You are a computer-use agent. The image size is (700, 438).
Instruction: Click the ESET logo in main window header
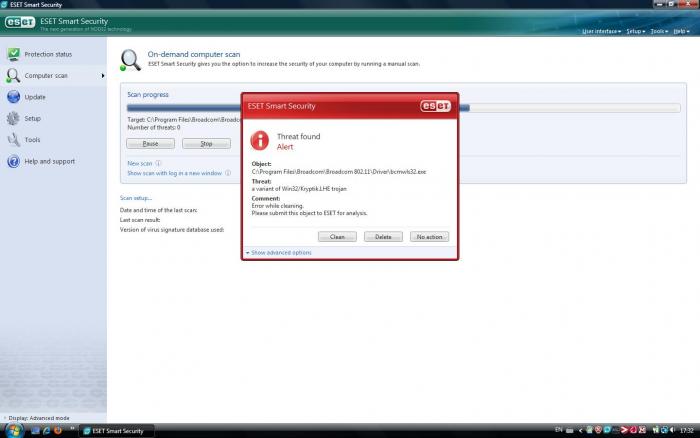coord(20,22)
